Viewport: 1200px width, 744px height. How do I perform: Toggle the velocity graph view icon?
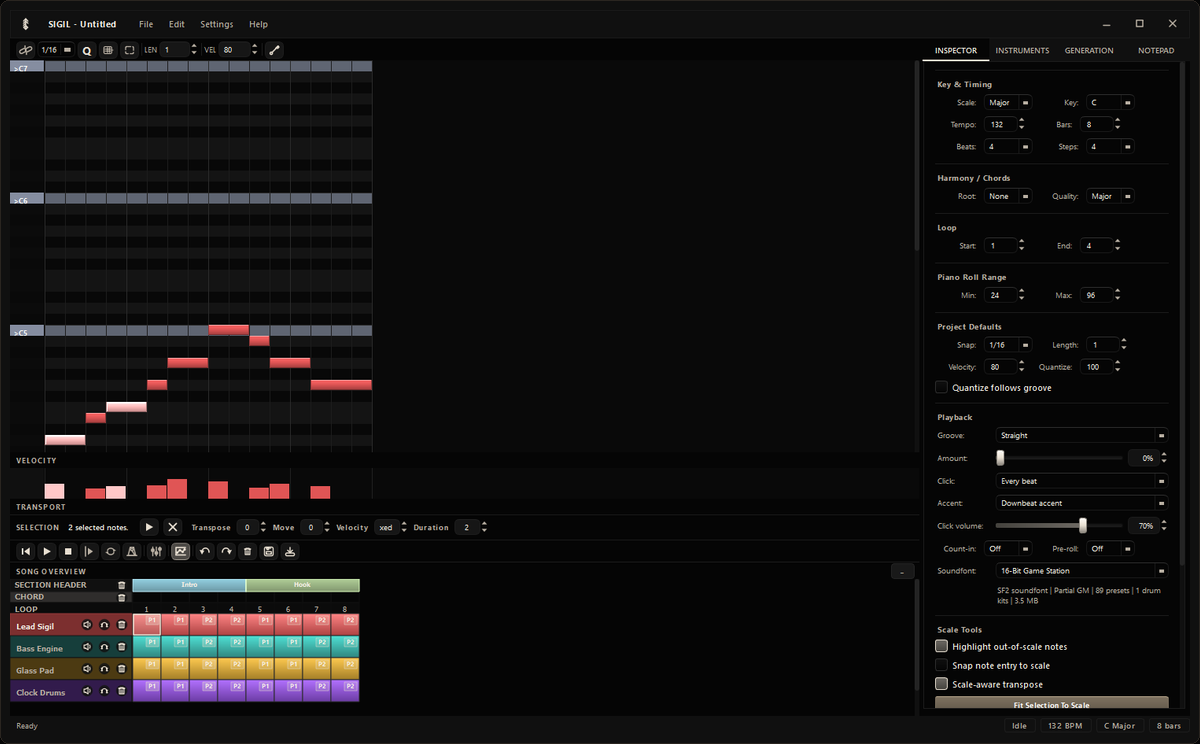point(180,551)
